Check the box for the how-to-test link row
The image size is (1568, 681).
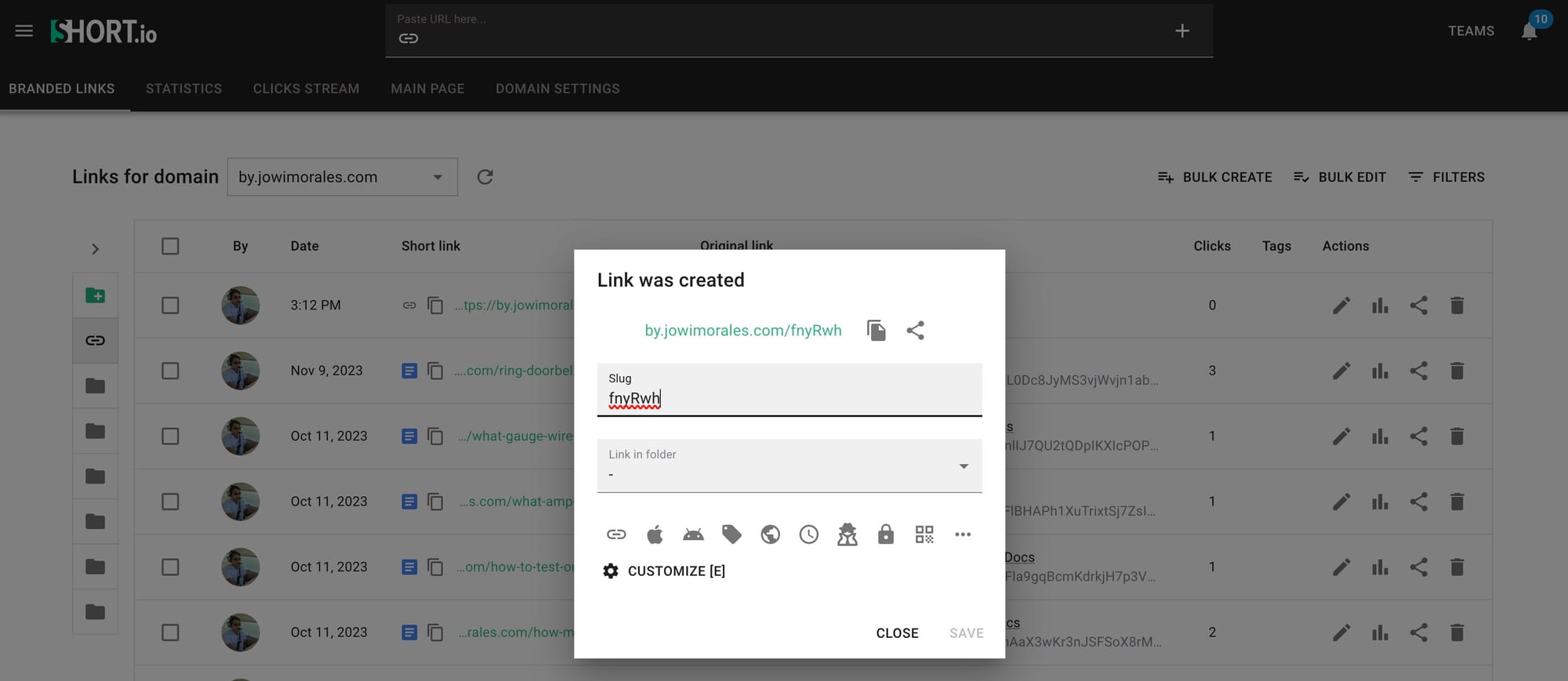click(x=170, y=567)
